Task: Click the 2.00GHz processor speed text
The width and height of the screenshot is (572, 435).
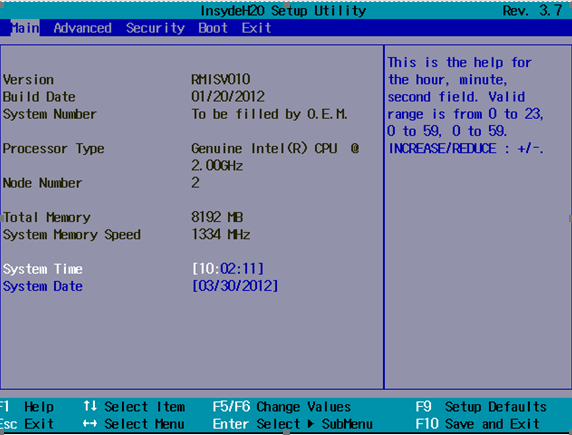Action: pos(217,166)
